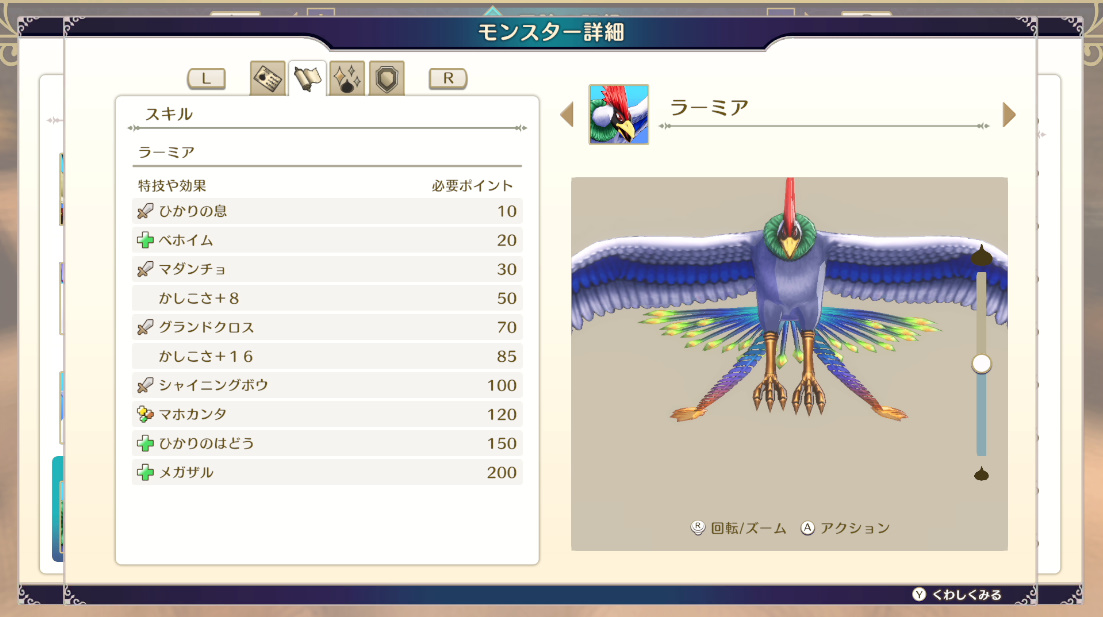This screenshot has width=1103, height=617.
Task: Click the sword icon beside シャイニングボウ
Action: click(145, 385)
